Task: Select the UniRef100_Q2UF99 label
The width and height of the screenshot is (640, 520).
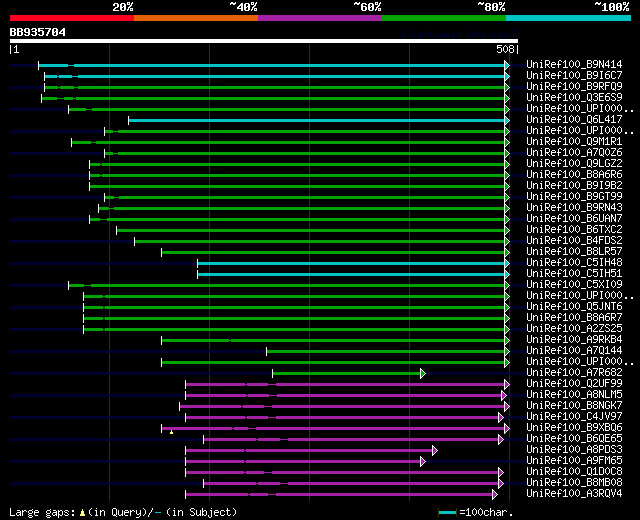Action: point(574,384)
